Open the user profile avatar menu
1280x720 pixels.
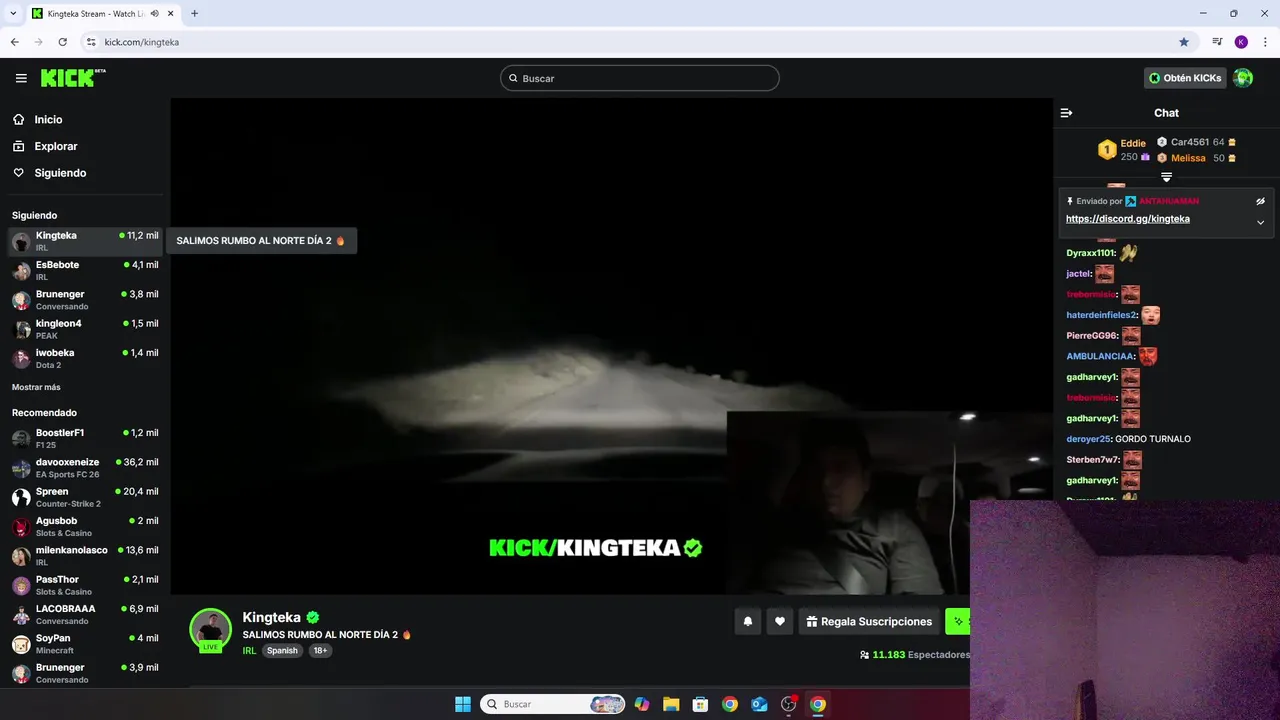[x=1243, y=78]
